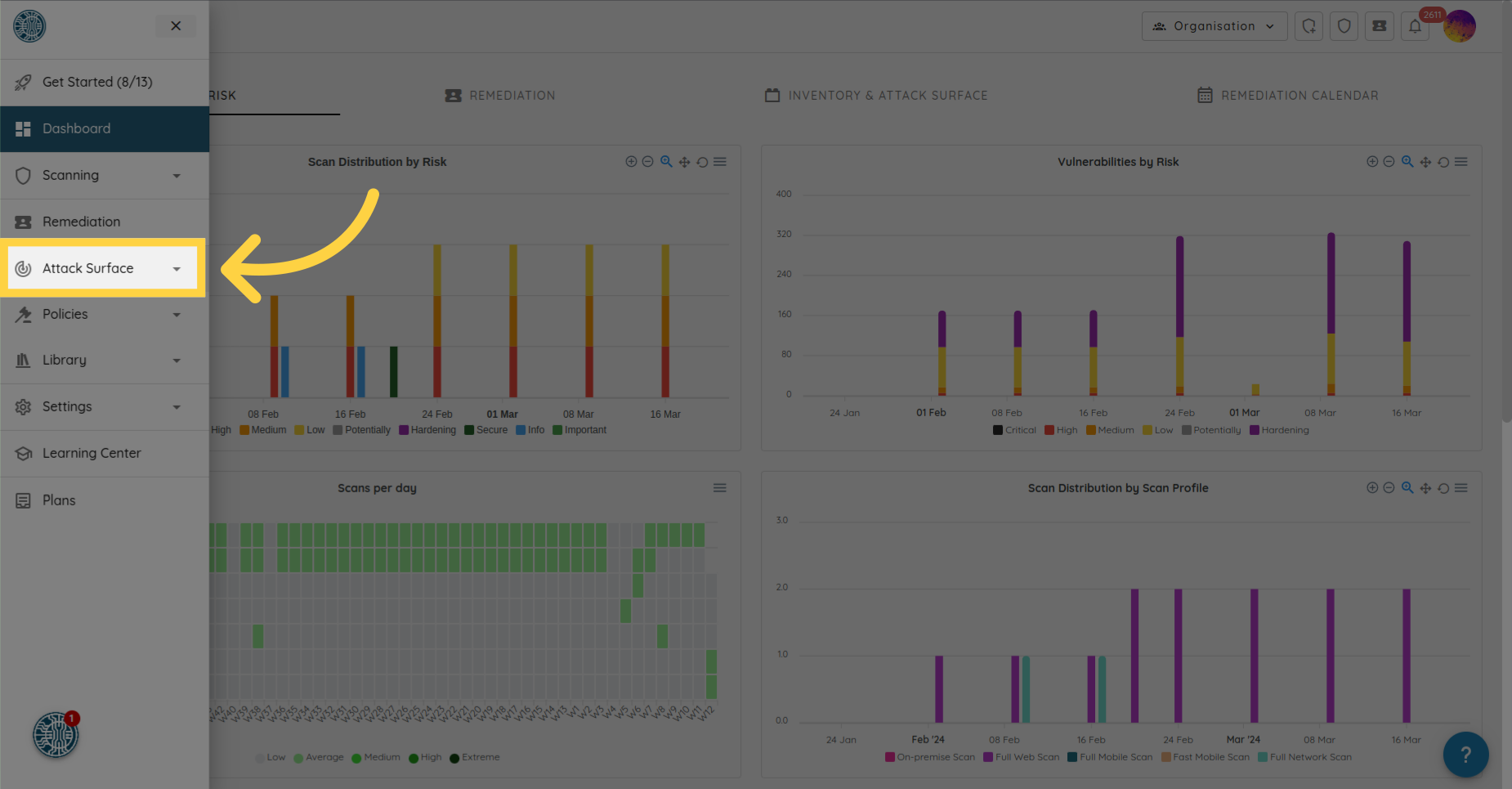Screen dimensions: 1512x789
Task: Click zoom-in icon on Vulnerabilities by Risk chart
Action: pyautogui.click(x=1372, y=162)
